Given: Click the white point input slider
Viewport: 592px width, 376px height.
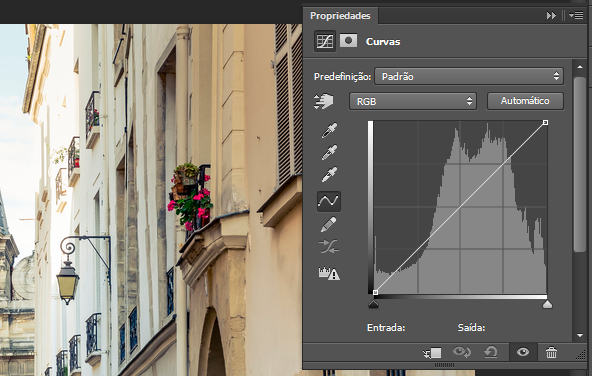Looking at the screenshot, I should tap(547, 304).
